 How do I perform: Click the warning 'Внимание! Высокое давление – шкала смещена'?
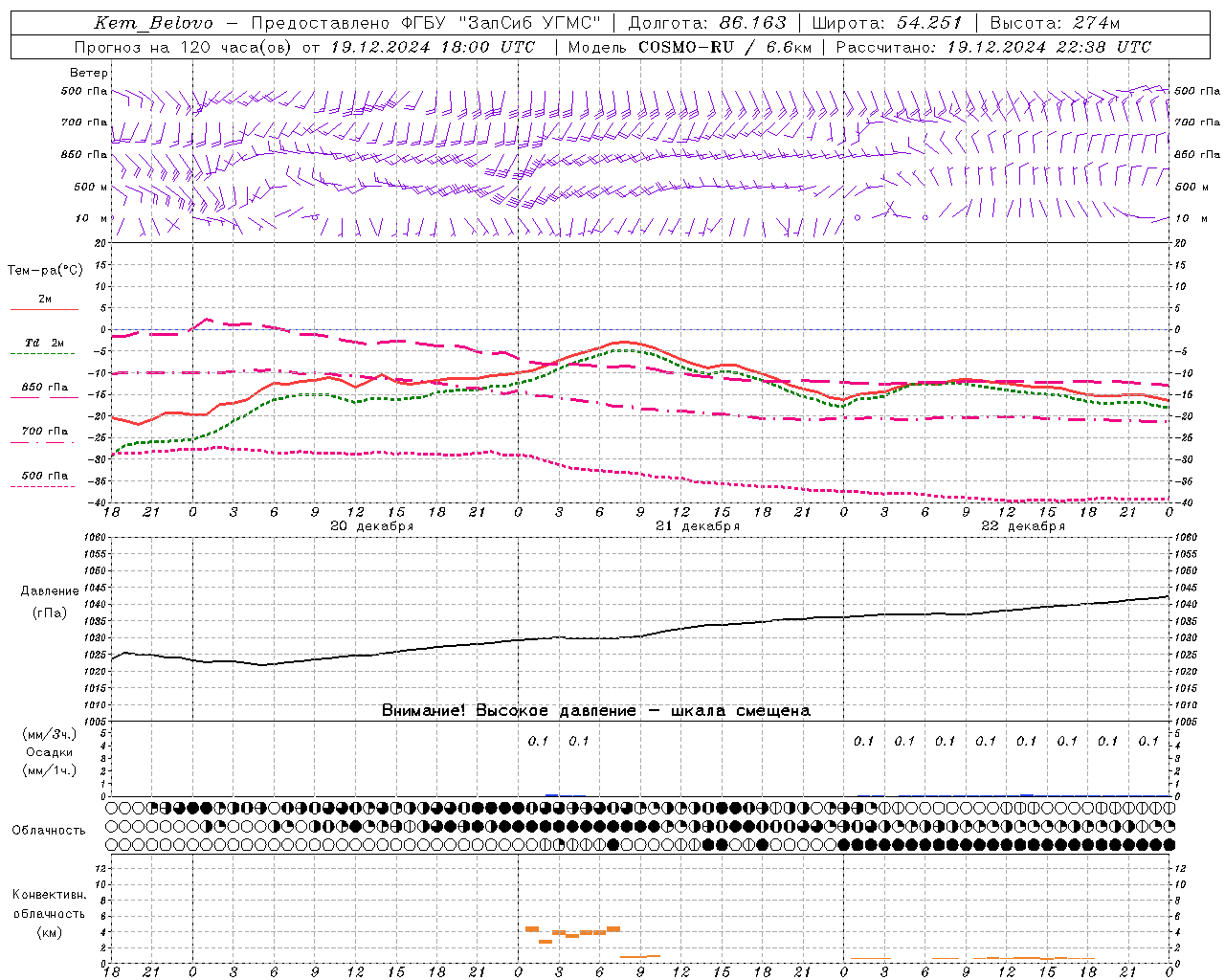coord(596,711)
